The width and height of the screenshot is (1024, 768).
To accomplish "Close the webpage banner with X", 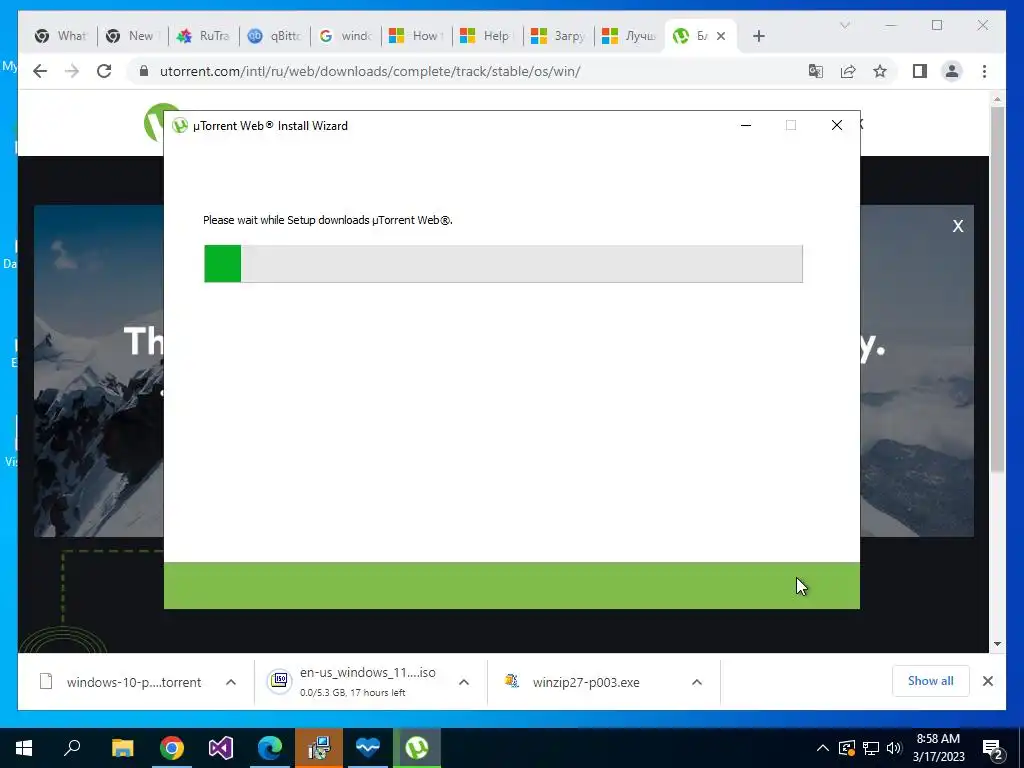I will click(957, 226).
